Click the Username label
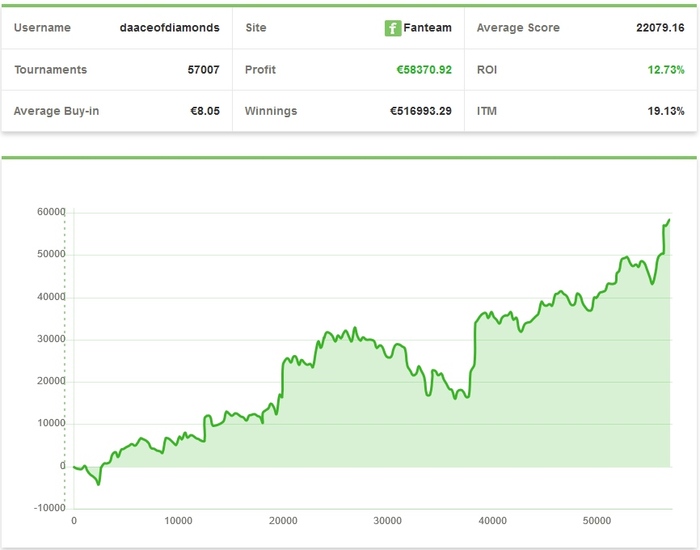 click(x=42, y=28)
